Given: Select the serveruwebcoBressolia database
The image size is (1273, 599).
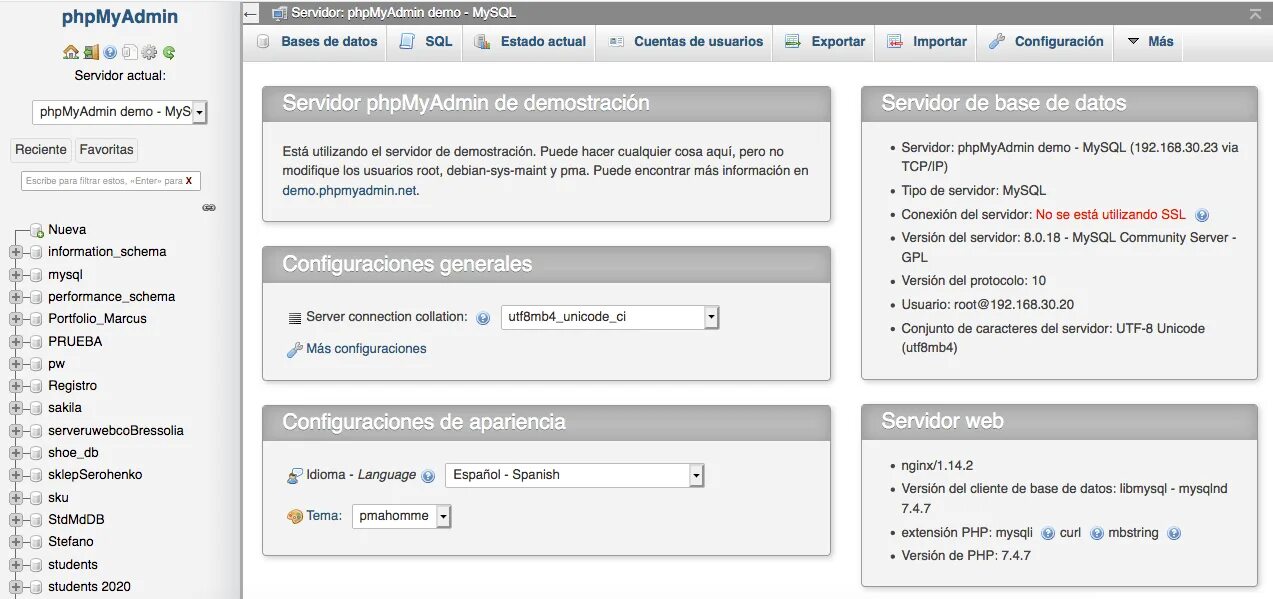Looking at the screenshot, I should click(116, 431).
